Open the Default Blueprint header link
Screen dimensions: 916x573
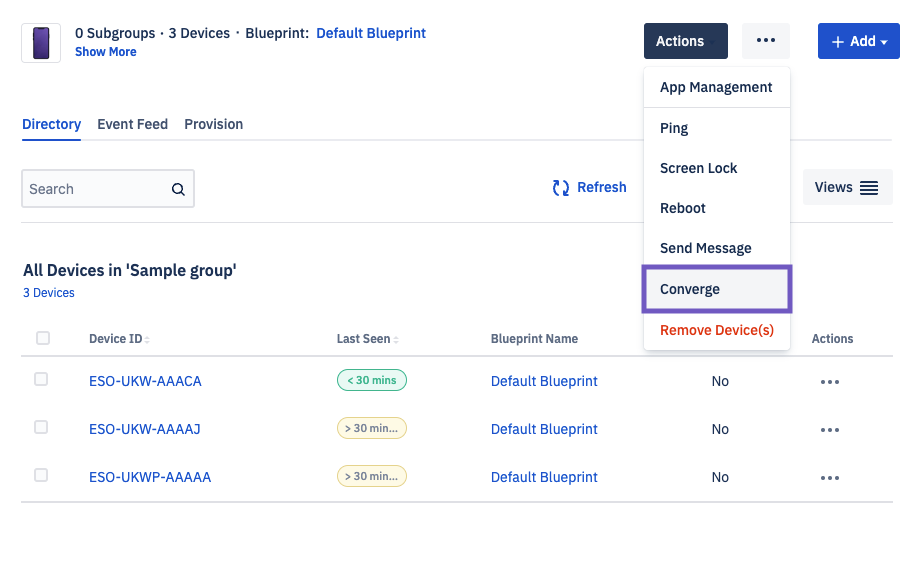(x=371, y=33)
